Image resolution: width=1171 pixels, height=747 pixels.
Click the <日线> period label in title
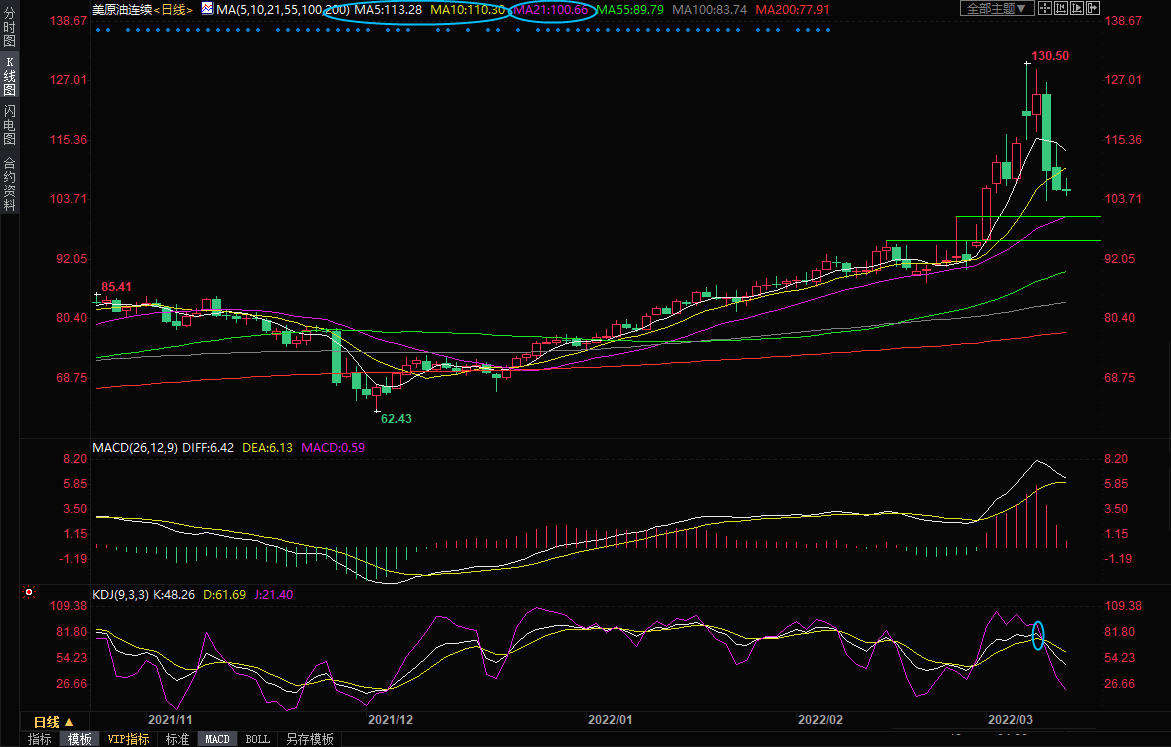(175, 9)
